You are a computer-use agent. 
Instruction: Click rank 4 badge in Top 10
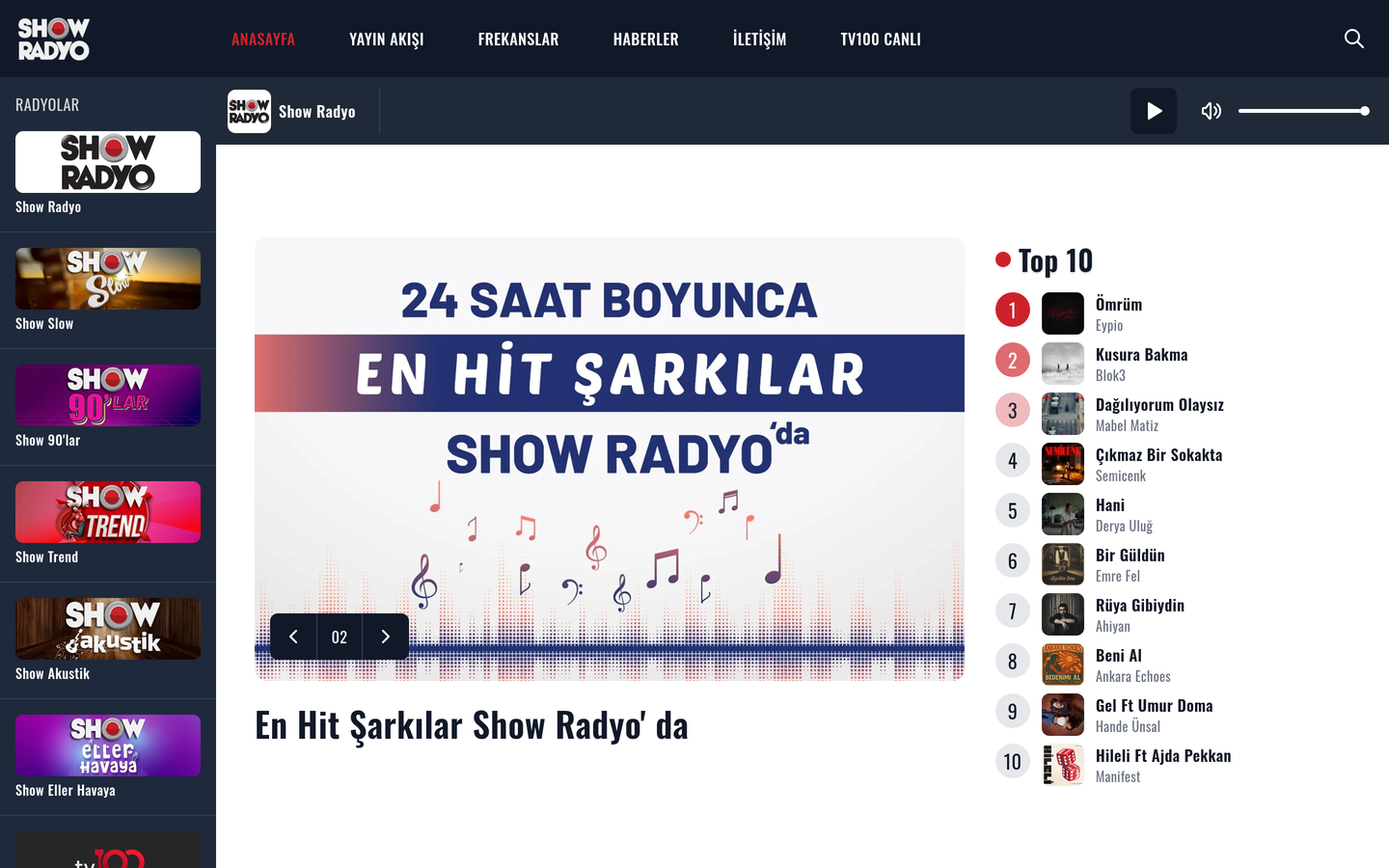pos(1013,460)
